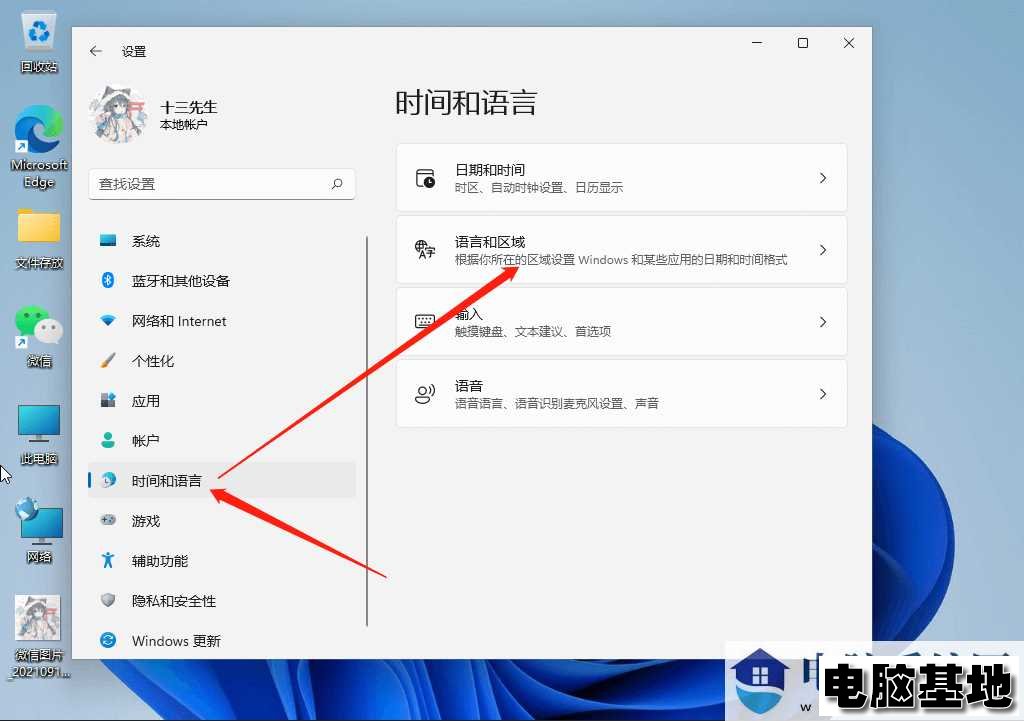Select the Microsoft Edge desktop shortcut

pos(39,147)
